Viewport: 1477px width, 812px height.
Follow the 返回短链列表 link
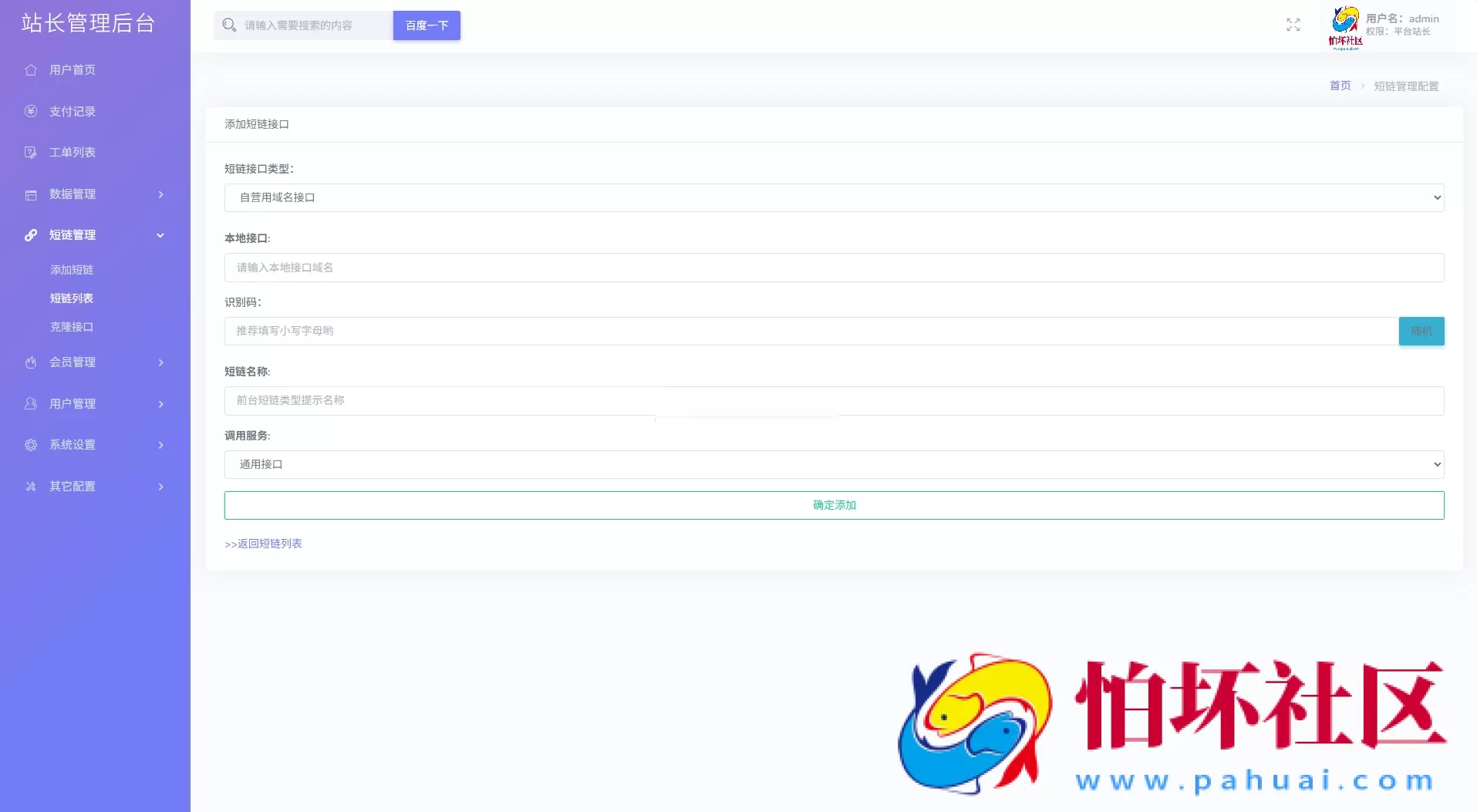[x=264, y=544]
